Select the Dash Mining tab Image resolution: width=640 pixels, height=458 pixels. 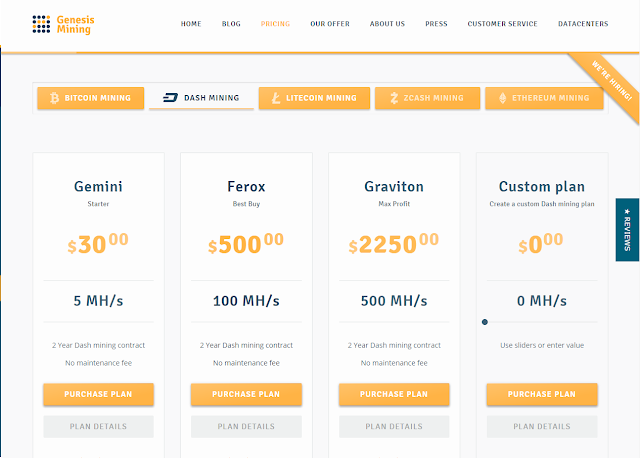[201, 98]
